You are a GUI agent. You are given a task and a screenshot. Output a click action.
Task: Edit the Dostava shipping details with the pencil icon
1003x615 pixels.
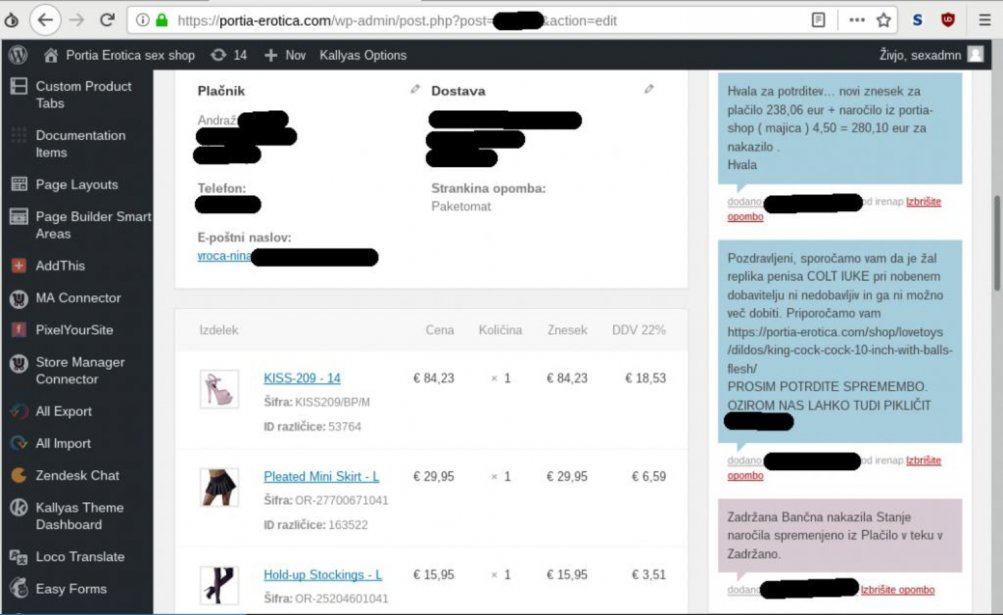click(x=649, y=90)
